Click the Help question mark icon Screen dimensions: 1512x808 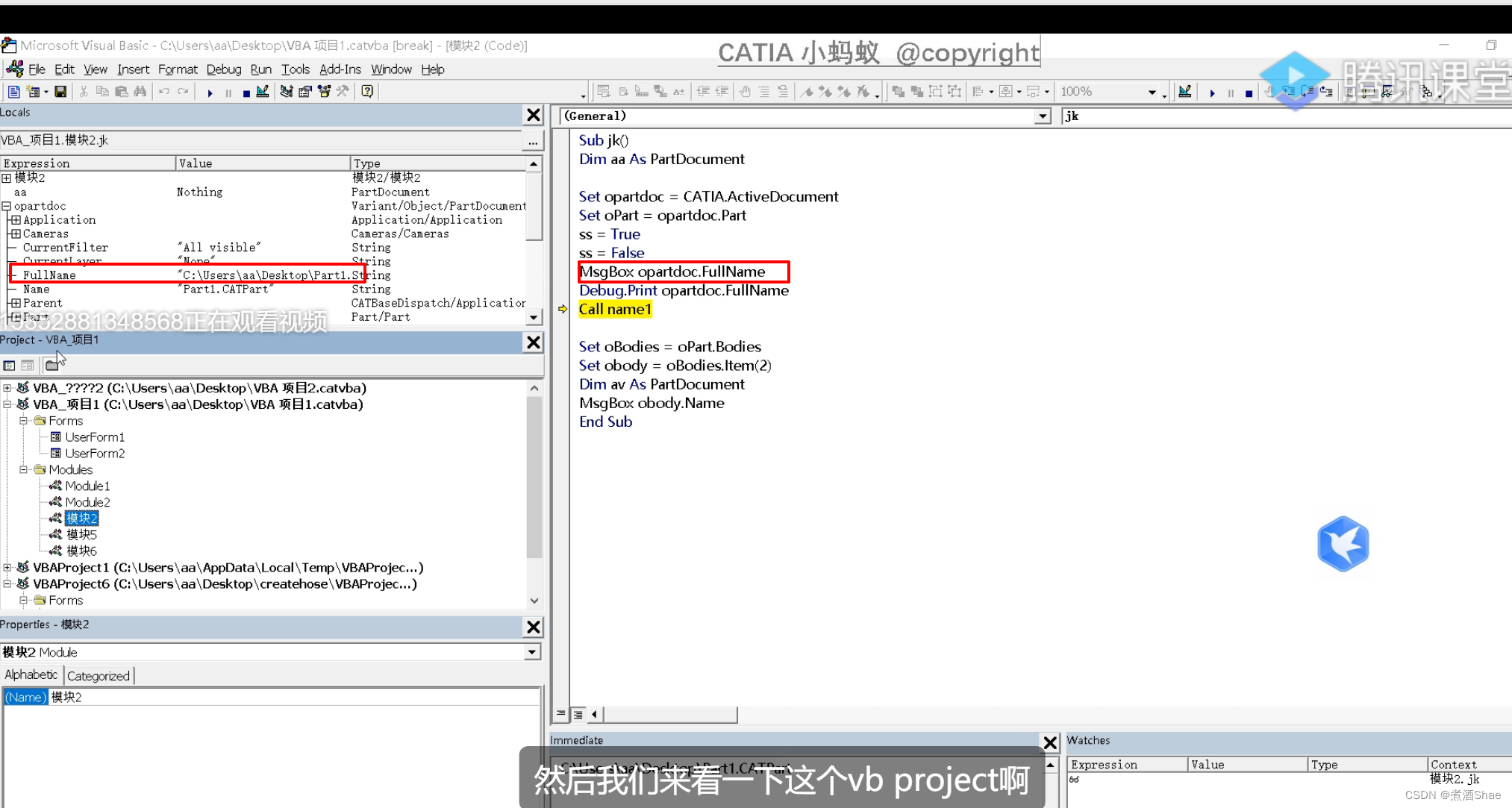pos(367,92)
